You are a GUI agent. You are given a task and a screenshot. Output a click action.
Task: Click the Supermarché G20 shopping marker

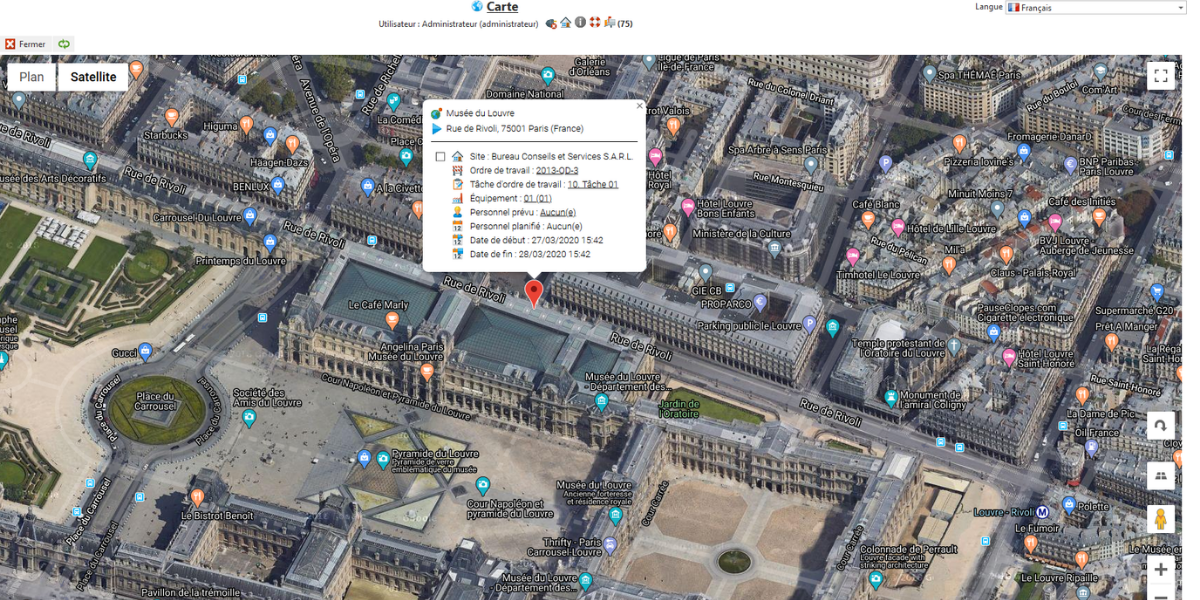click(x=1158, y=292)
